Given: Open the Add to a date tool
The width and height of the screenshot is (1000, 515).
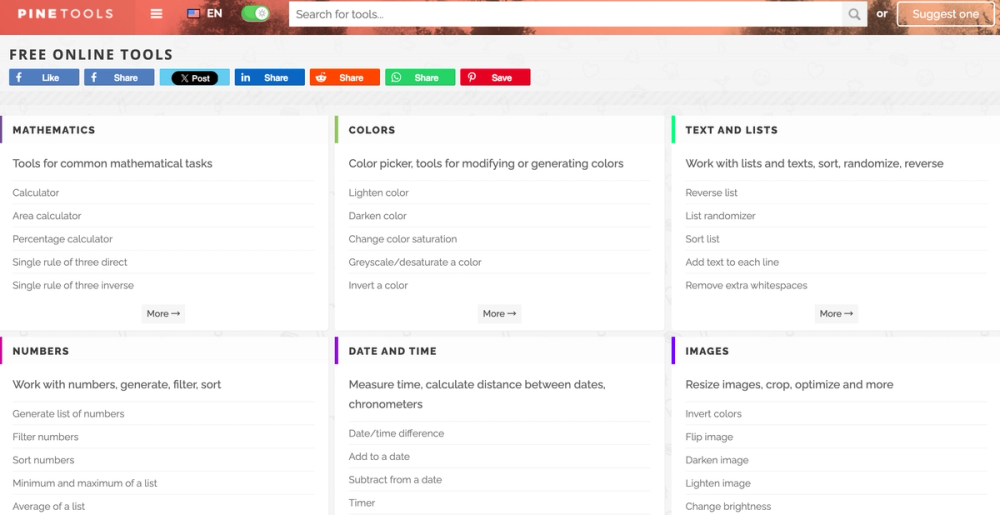Looking at the screenshot, I should point(379,456).
